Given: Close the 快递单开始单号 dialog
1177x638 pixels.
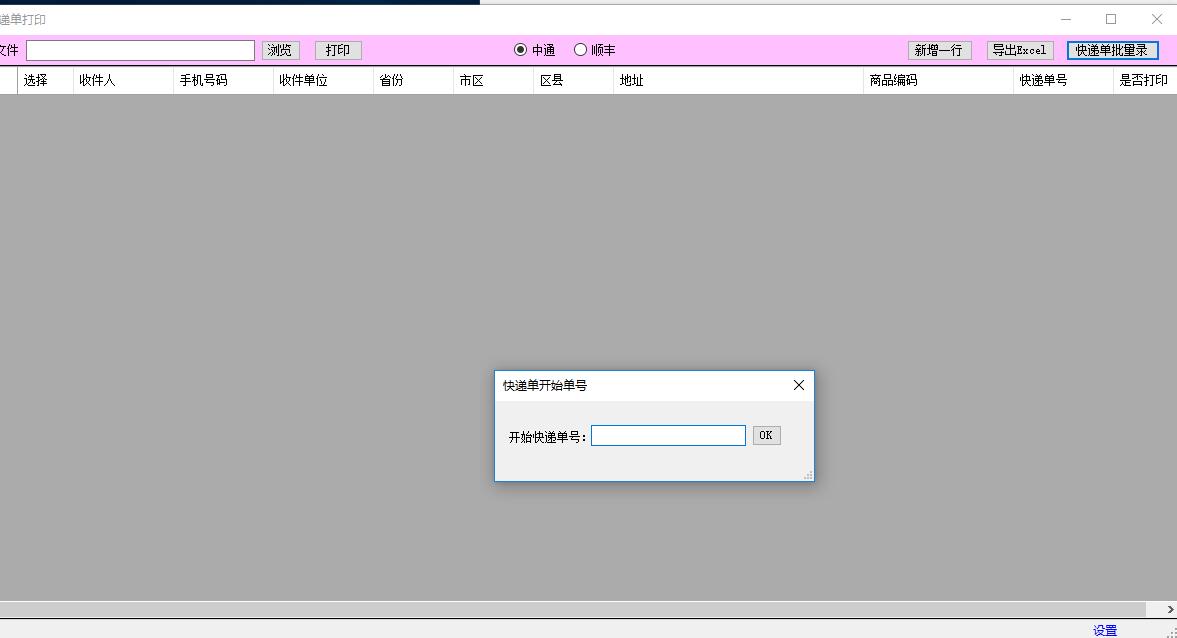Looking at the screenshot, I should click(799, 385).
